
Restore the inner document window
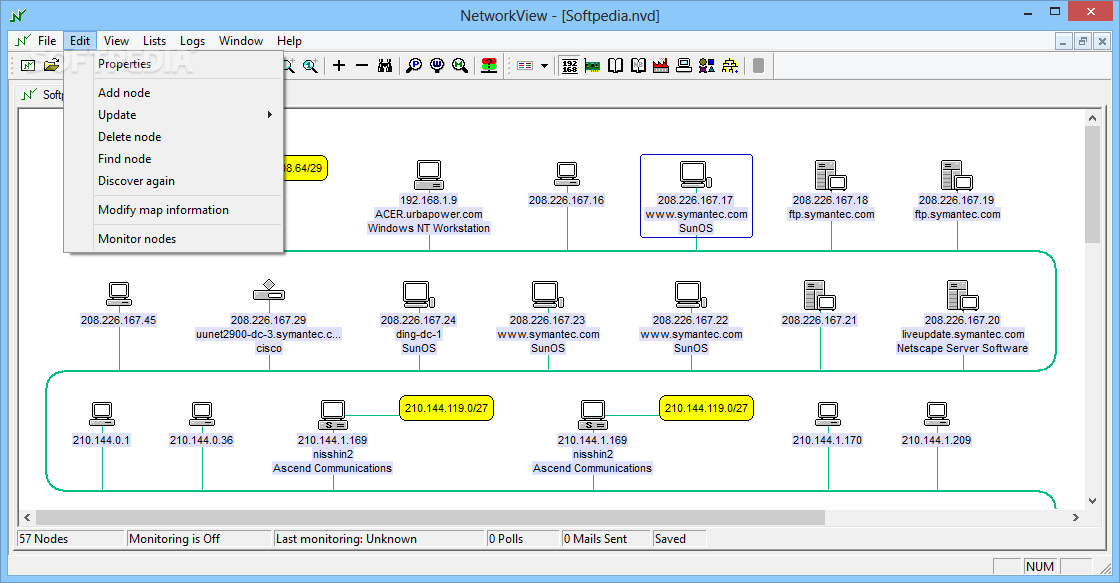tap(1083, 41)
